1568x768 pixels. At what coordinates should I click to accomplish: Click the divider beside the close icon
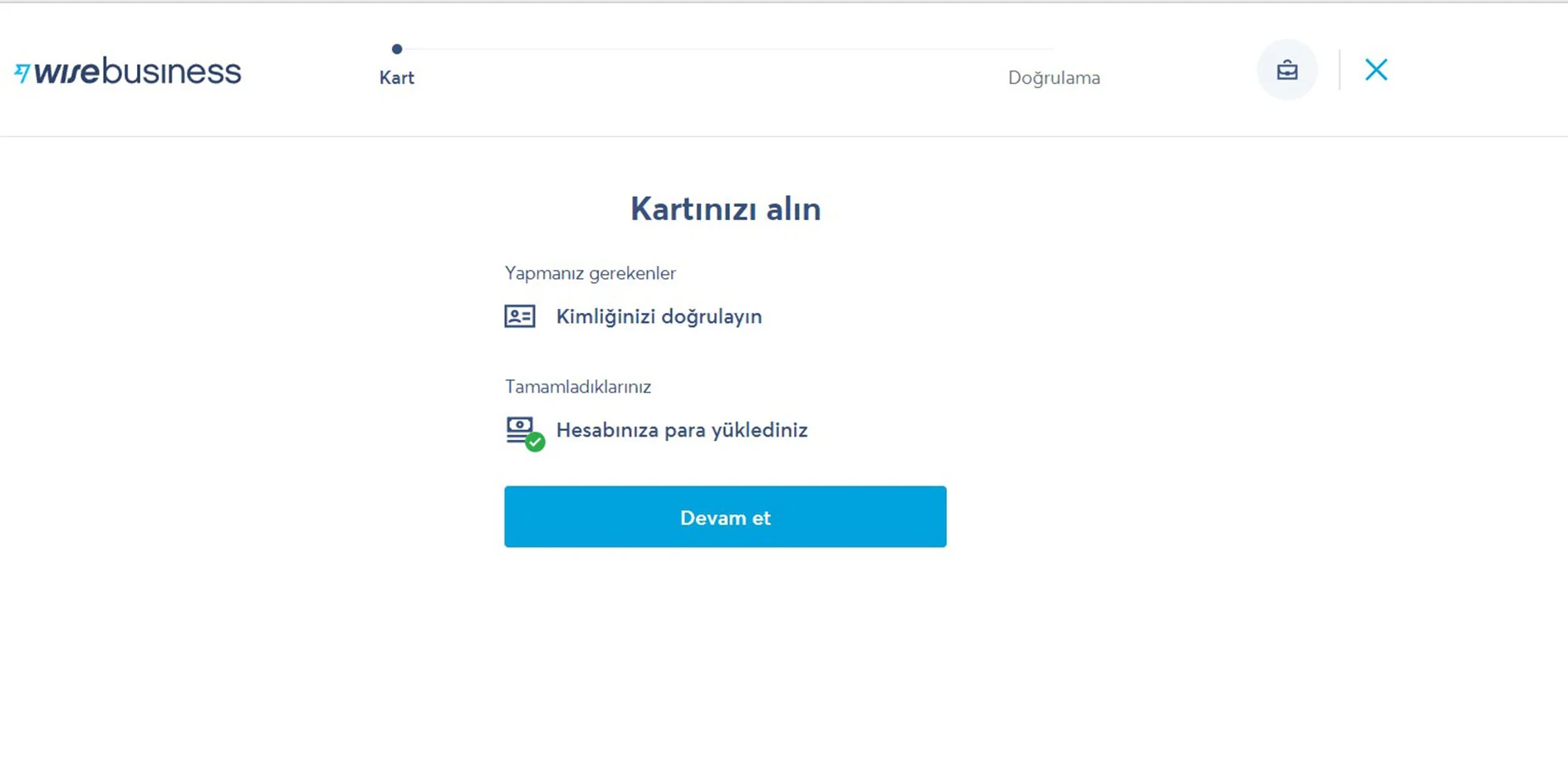coord(1339,70)
